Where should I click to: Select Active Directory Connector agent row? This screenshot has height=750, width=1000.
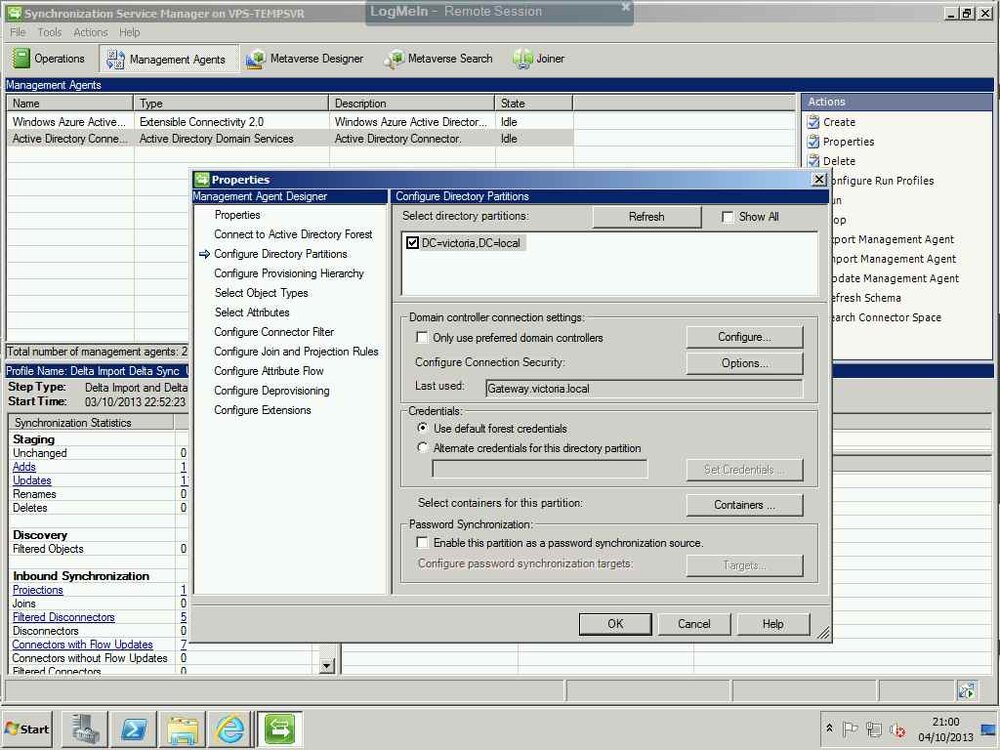[290, 138]
